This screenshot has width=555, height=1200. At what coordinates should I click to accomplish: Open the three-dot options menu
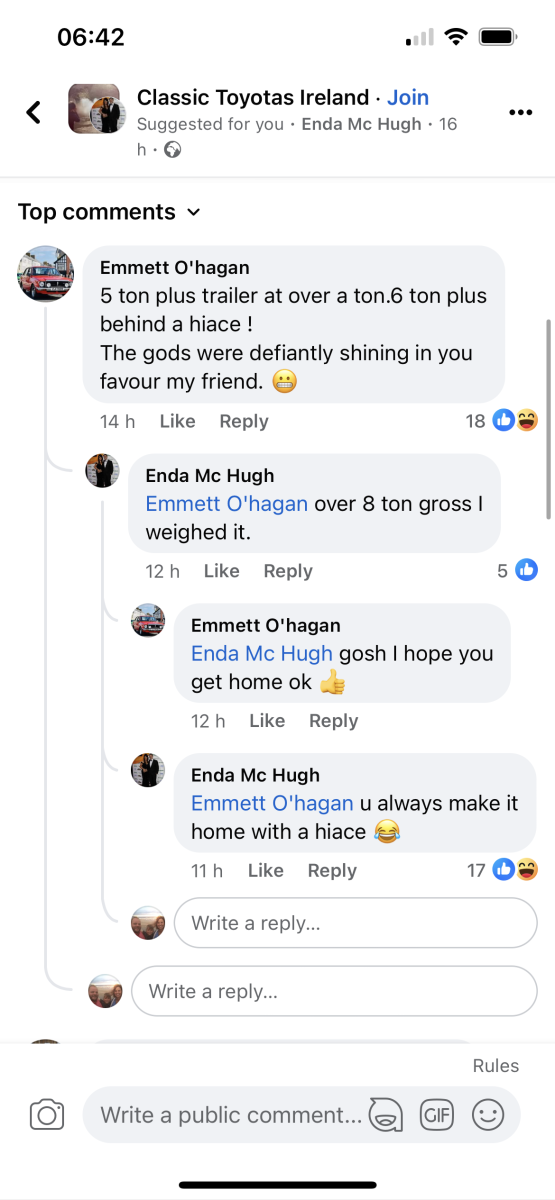tap(521, 112)
